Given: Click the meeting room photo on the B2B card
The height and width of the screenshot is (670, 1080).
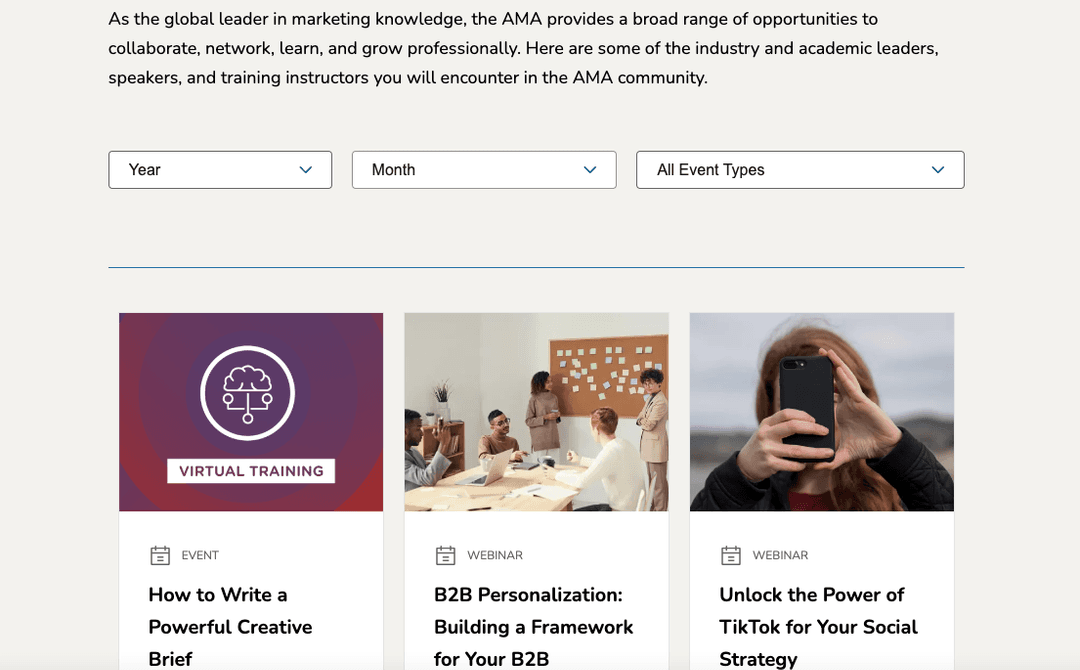Looking at the screenshot, I should (x=536, y=411).
